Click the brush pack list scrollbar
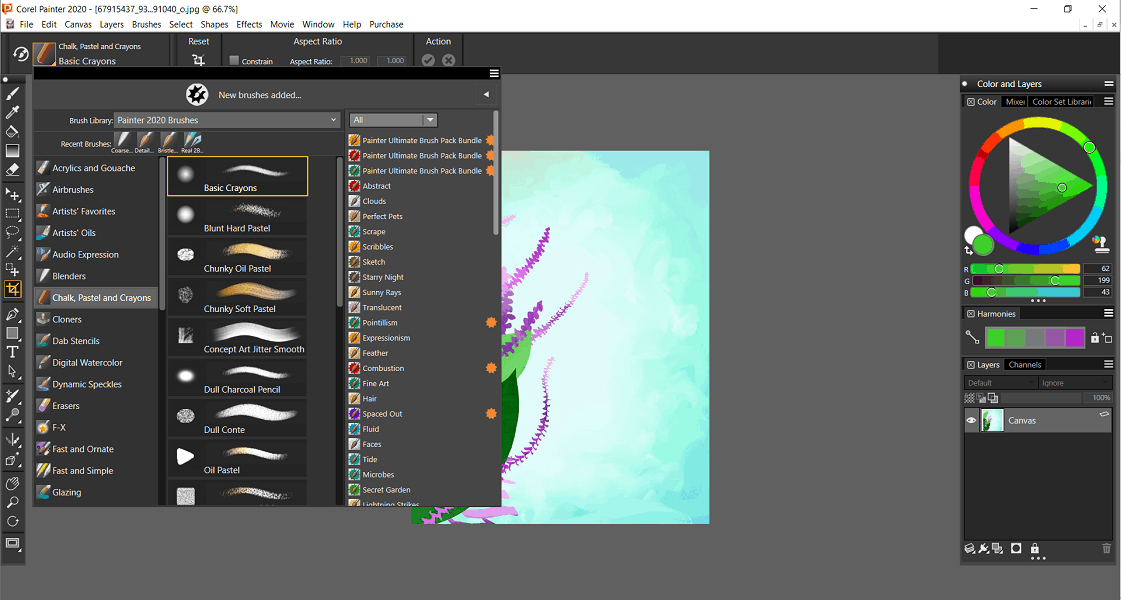Image resolution: width=1121 pixels, height=600 pixels. (x=495, y=172)
